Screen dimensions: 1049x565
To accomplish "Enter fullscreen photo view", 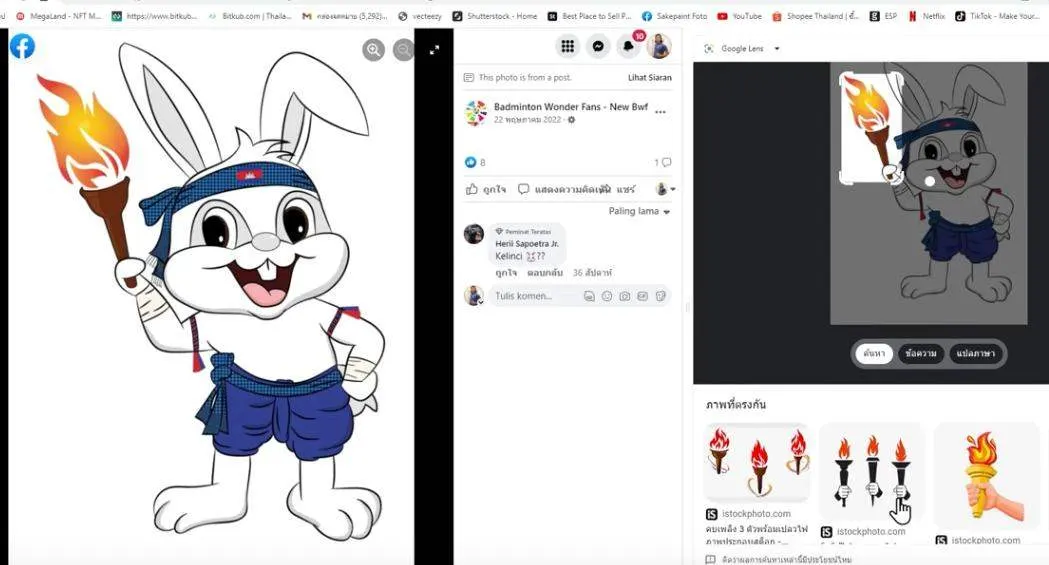I will tap(435, 49).
